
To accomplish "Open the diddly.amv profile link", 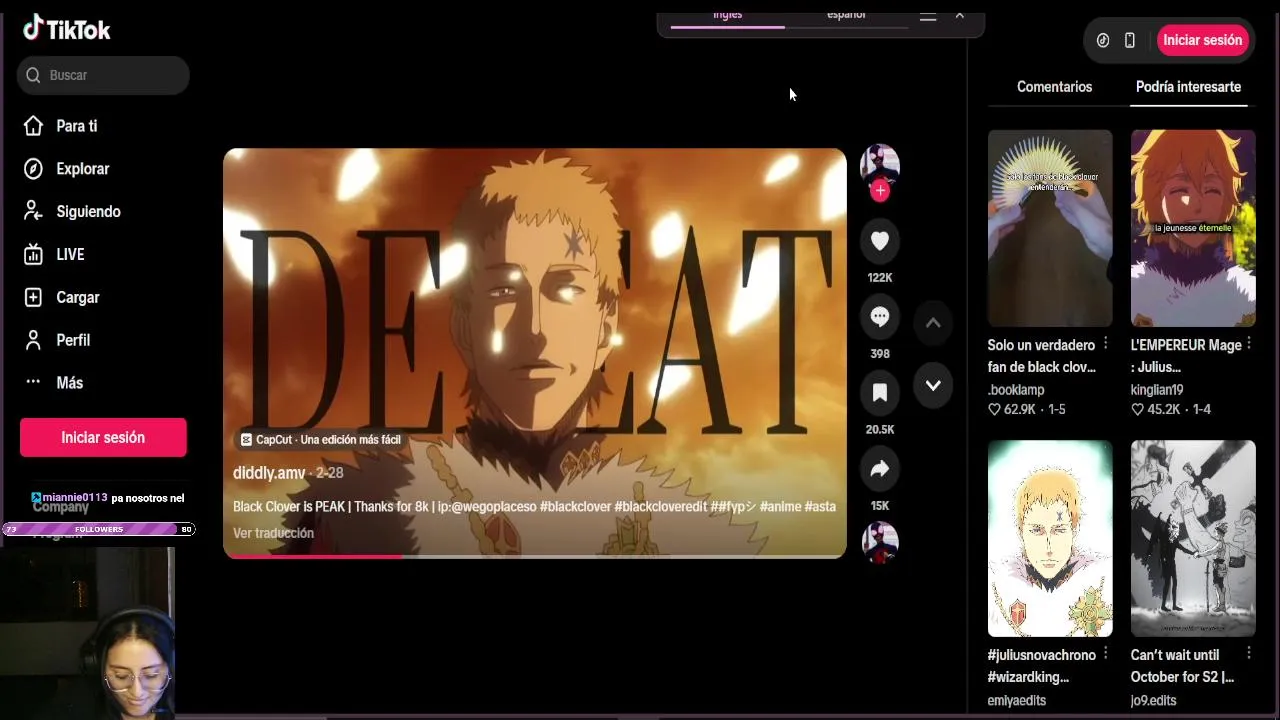I will (269, 473).
